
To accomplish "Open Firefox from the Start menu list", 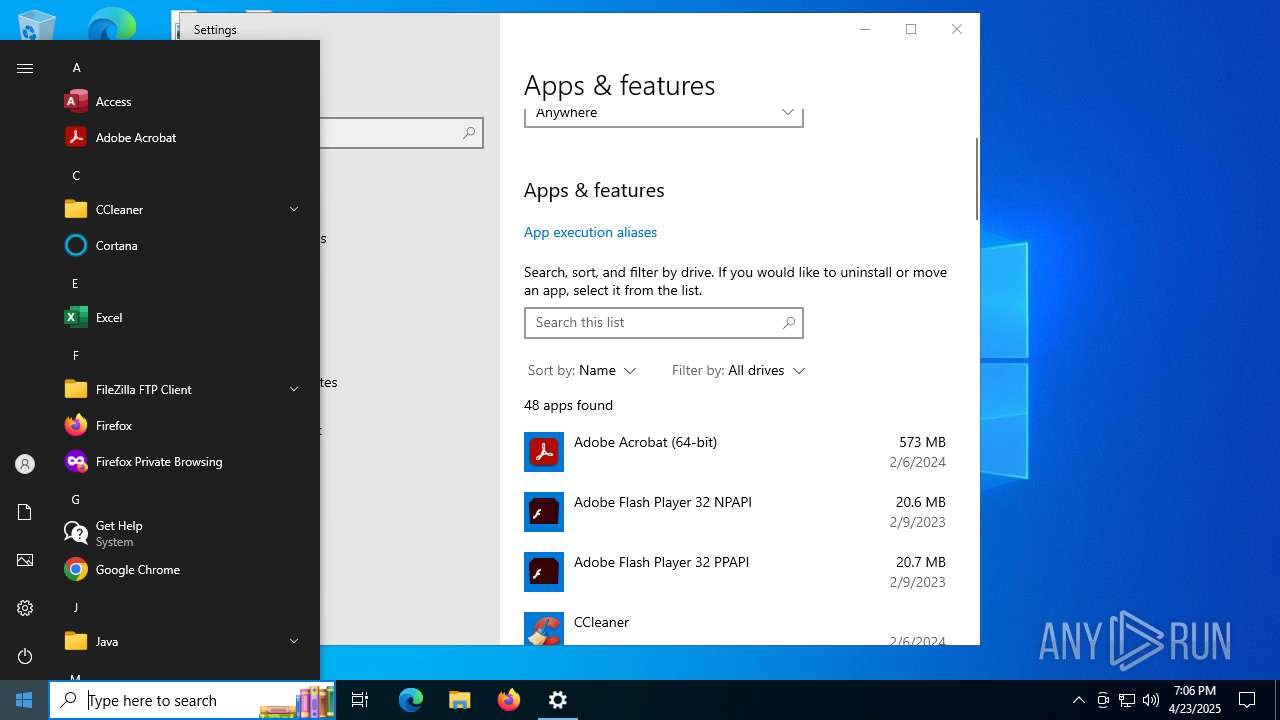I will coord(182,425).
